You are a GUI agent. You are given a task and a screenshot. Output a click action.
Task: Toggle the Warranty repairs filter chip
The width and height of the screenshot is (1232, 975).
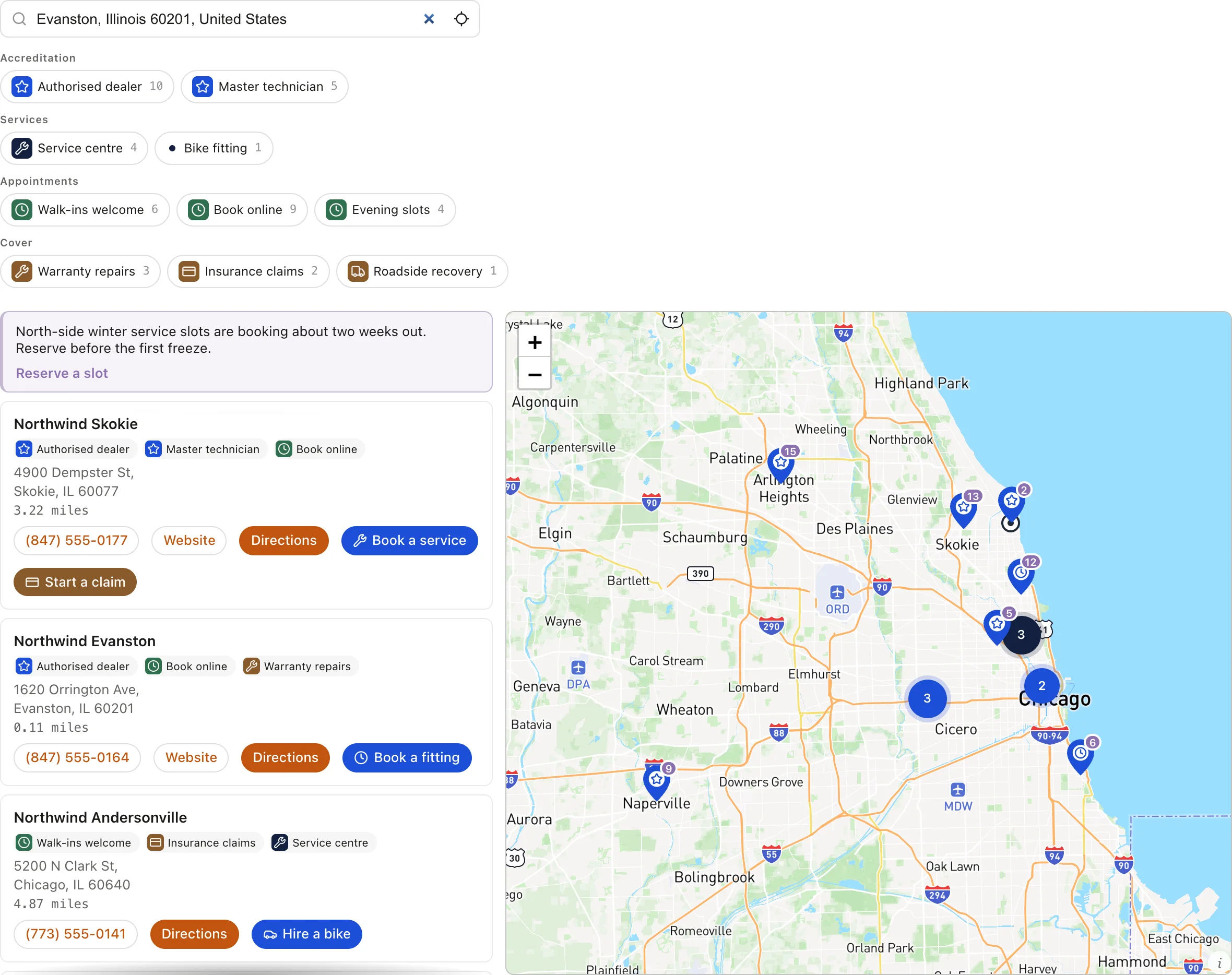tap(80, 271)
